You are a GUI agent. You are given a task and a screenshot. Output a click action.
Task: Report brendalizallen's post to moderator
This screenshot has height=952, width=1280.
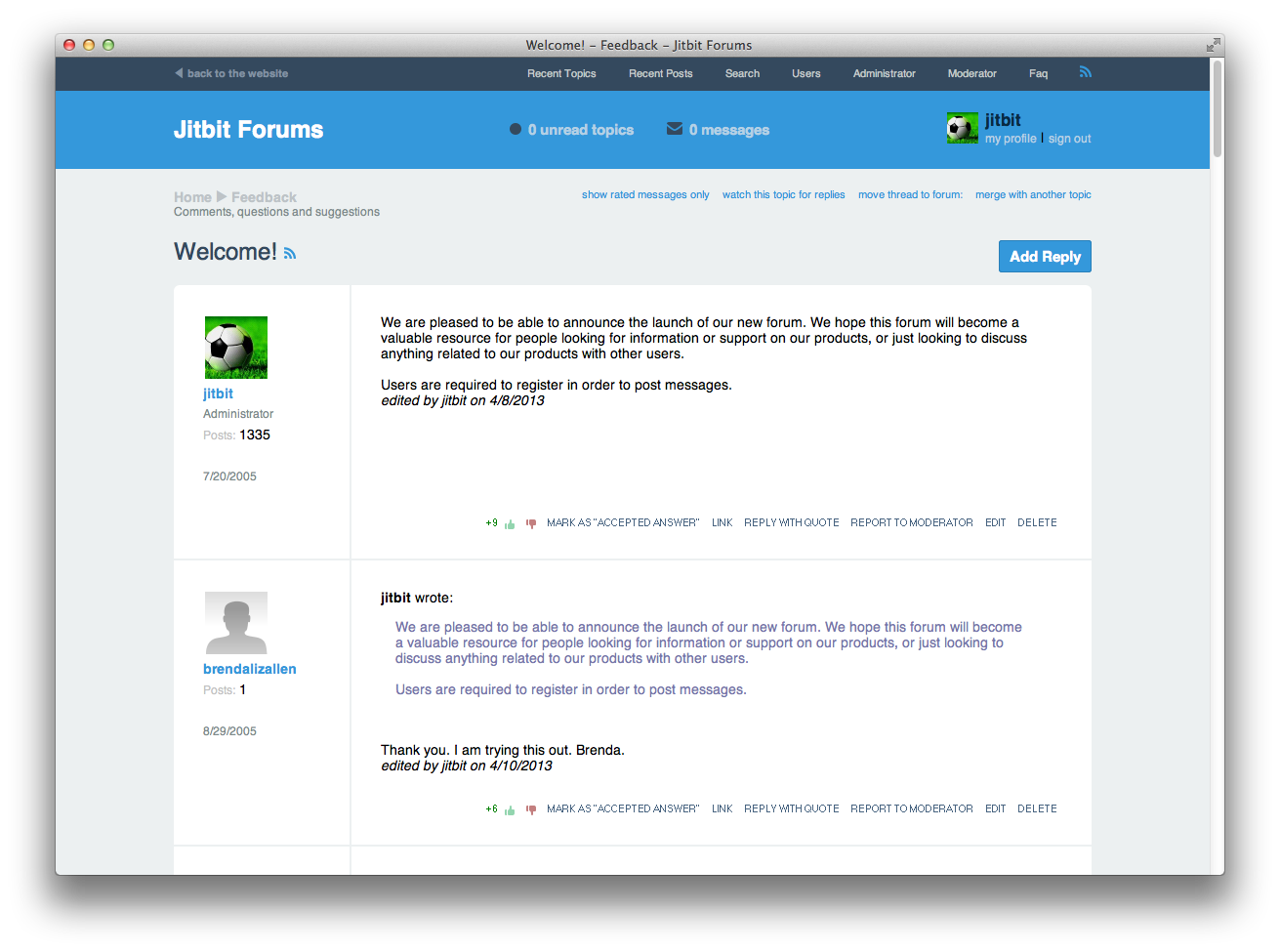pos(912,809)
